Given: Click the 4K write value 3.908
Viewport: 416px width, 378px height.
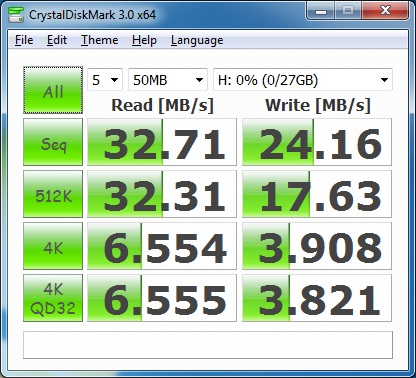Looking at the screenshot, I should click(x=317, y=246).
